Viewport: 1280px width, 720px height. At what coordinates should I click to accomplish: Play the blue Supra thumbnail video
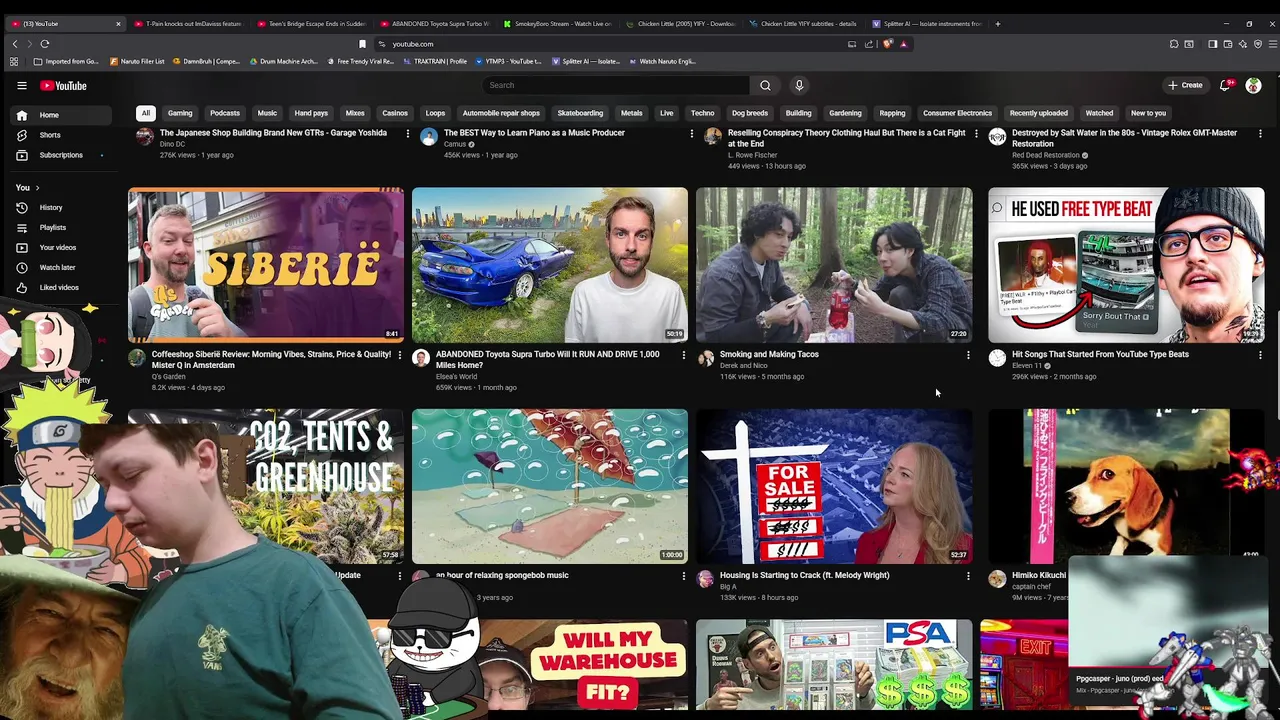[550, 265]
